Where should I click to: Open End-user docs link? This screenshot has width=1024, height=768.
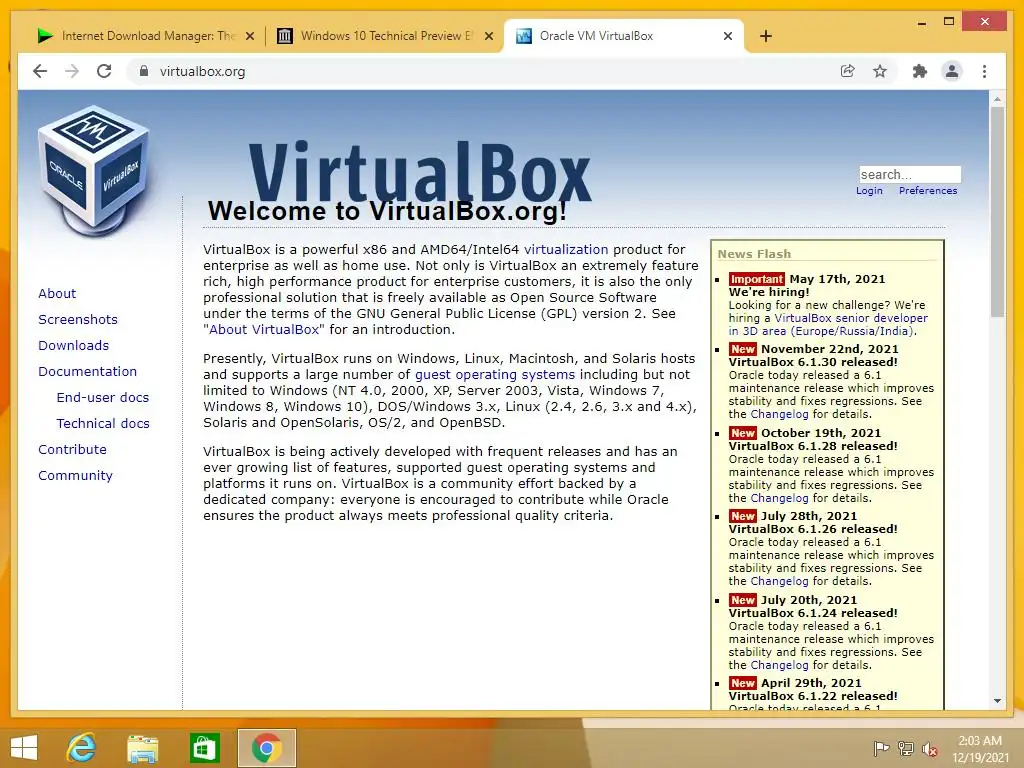pyautogui.click(x=103, y=398)
